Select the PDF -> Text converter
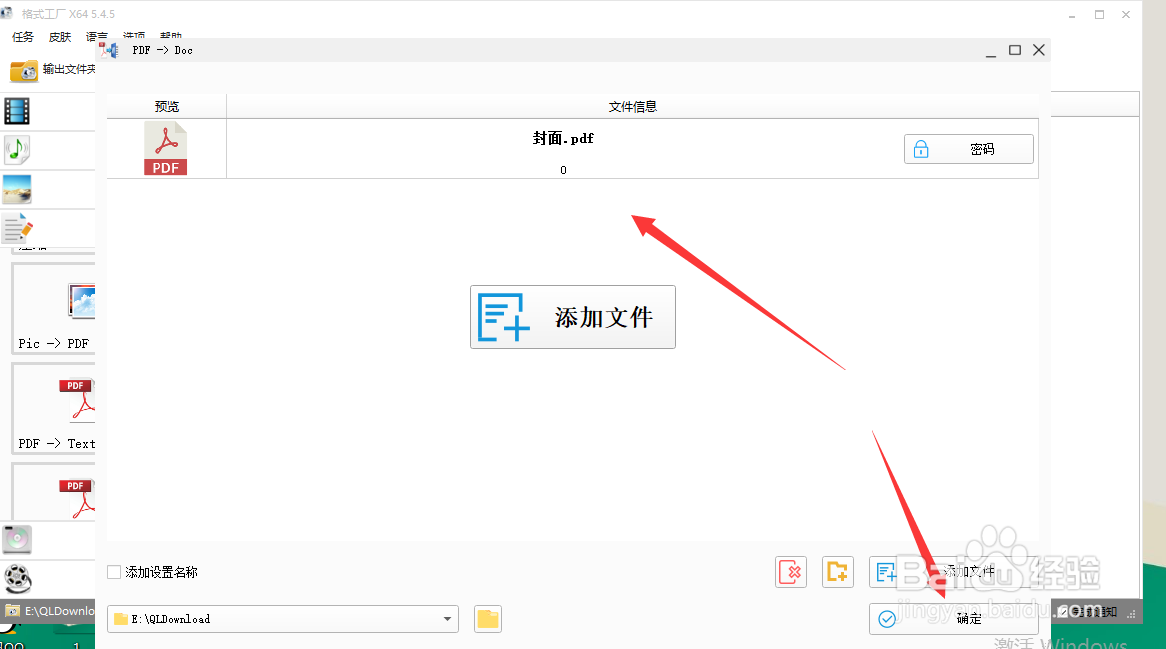The image size is (1166, 649). click(x=52, y=408)
